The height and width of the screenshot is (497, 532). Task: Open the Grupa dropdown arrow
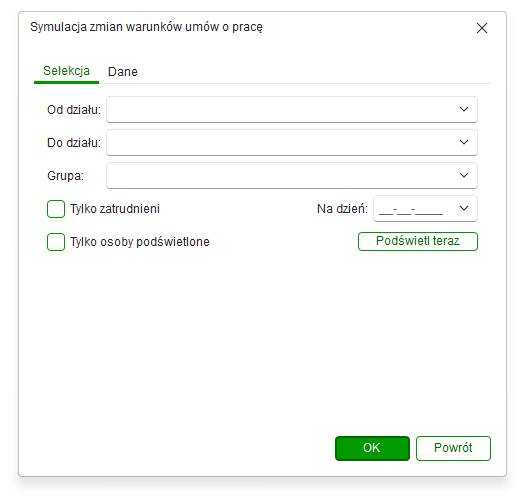(464, 175)
